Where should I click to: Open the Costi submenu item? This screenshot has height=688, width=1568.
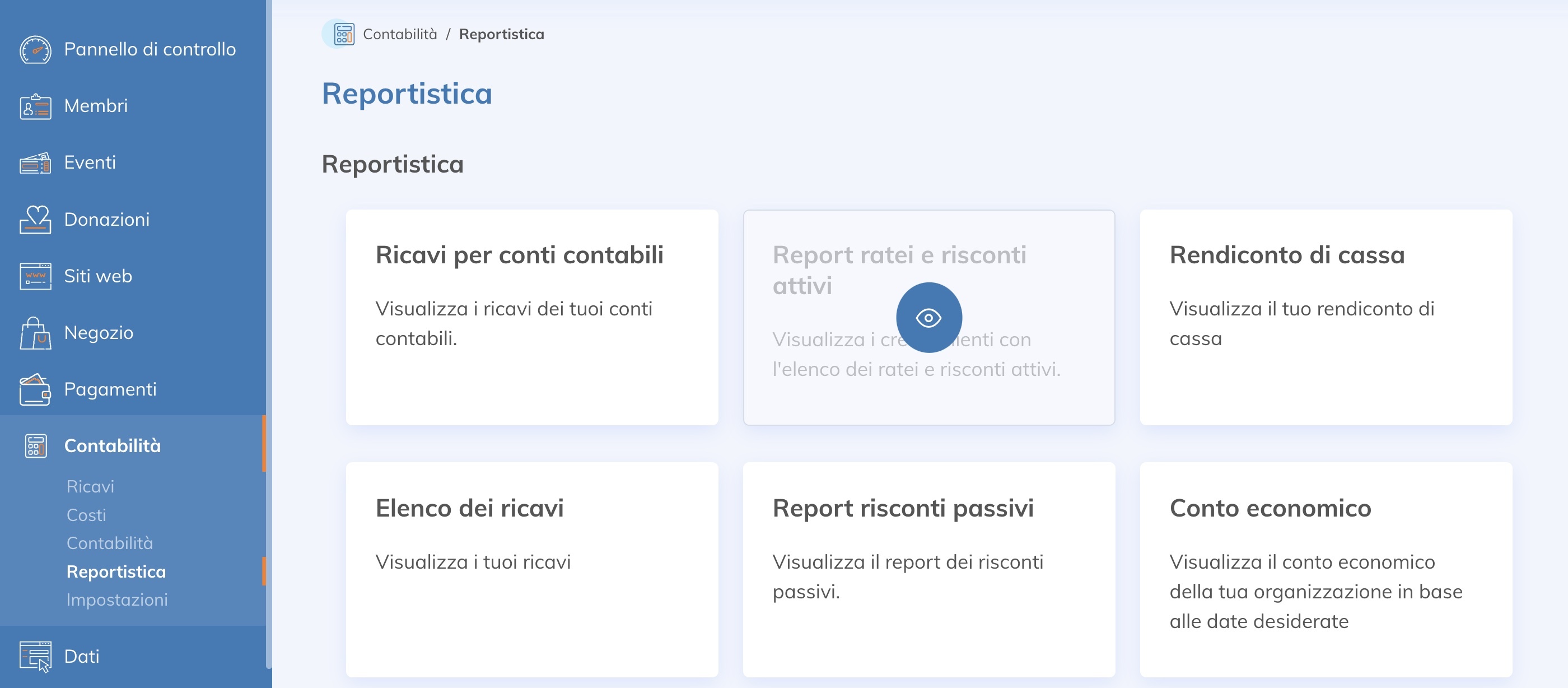[86, 515]
